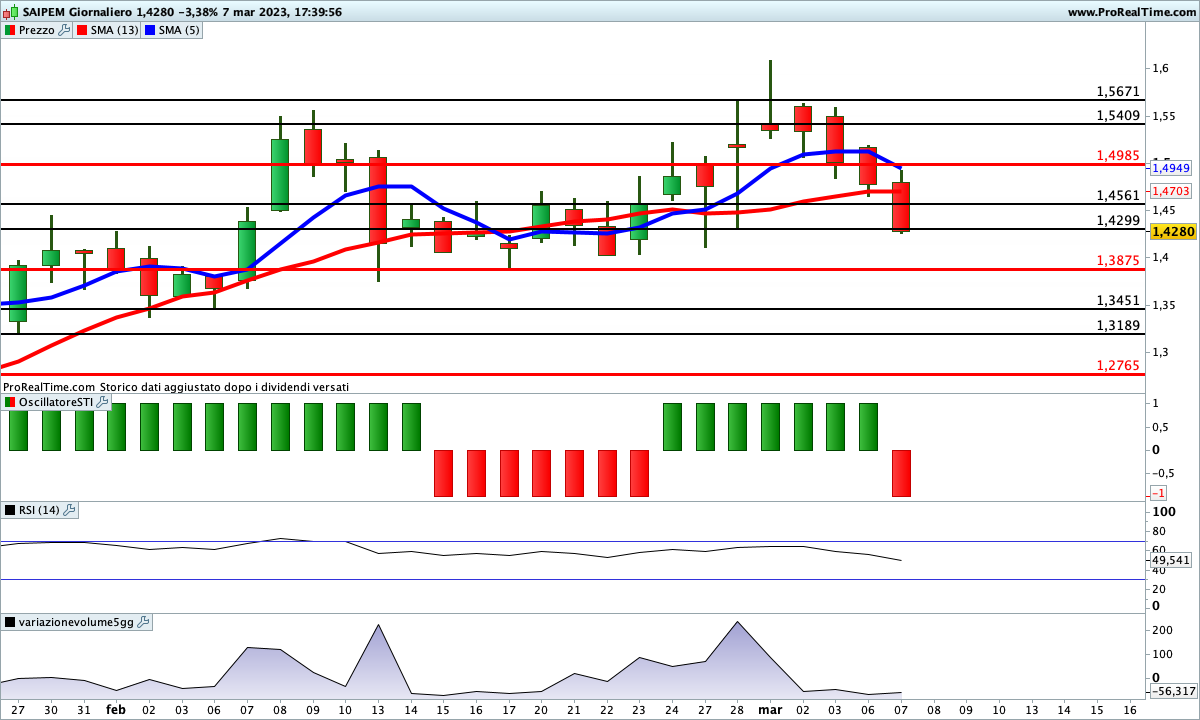Click wrench icon beside variazionevolume5gg
The height and width of the screenshot is (720, 1200).
(143, 622)
